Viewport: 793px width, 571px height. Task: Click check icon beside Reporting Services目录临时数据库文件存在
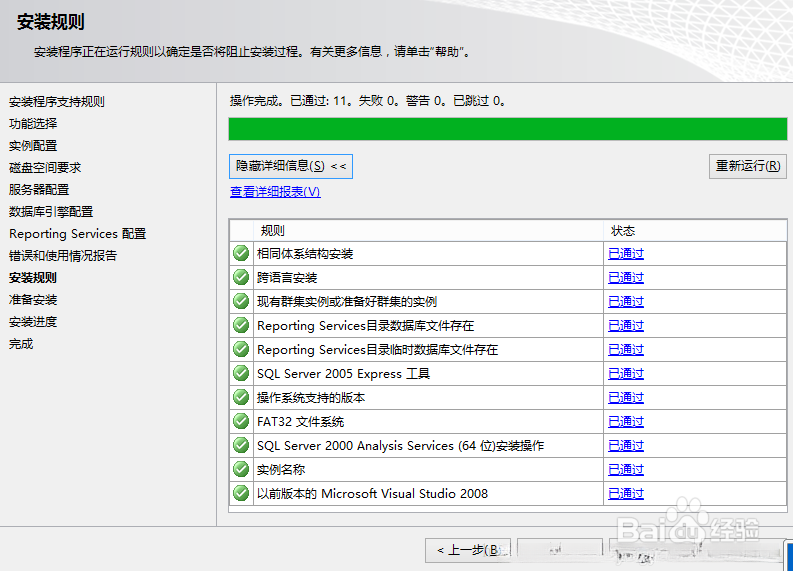(241, 349)
